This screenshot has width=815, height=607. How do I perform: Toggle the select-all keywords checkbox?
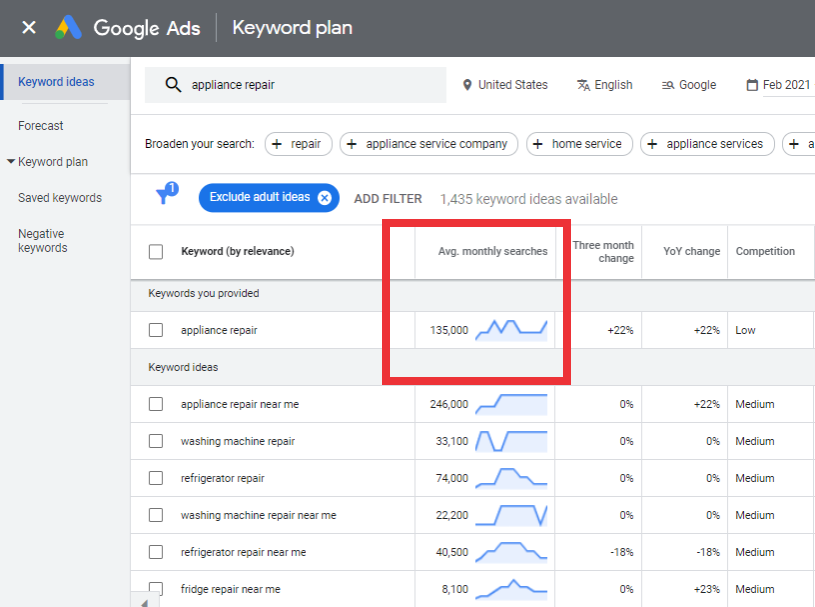tap(156, 252)
